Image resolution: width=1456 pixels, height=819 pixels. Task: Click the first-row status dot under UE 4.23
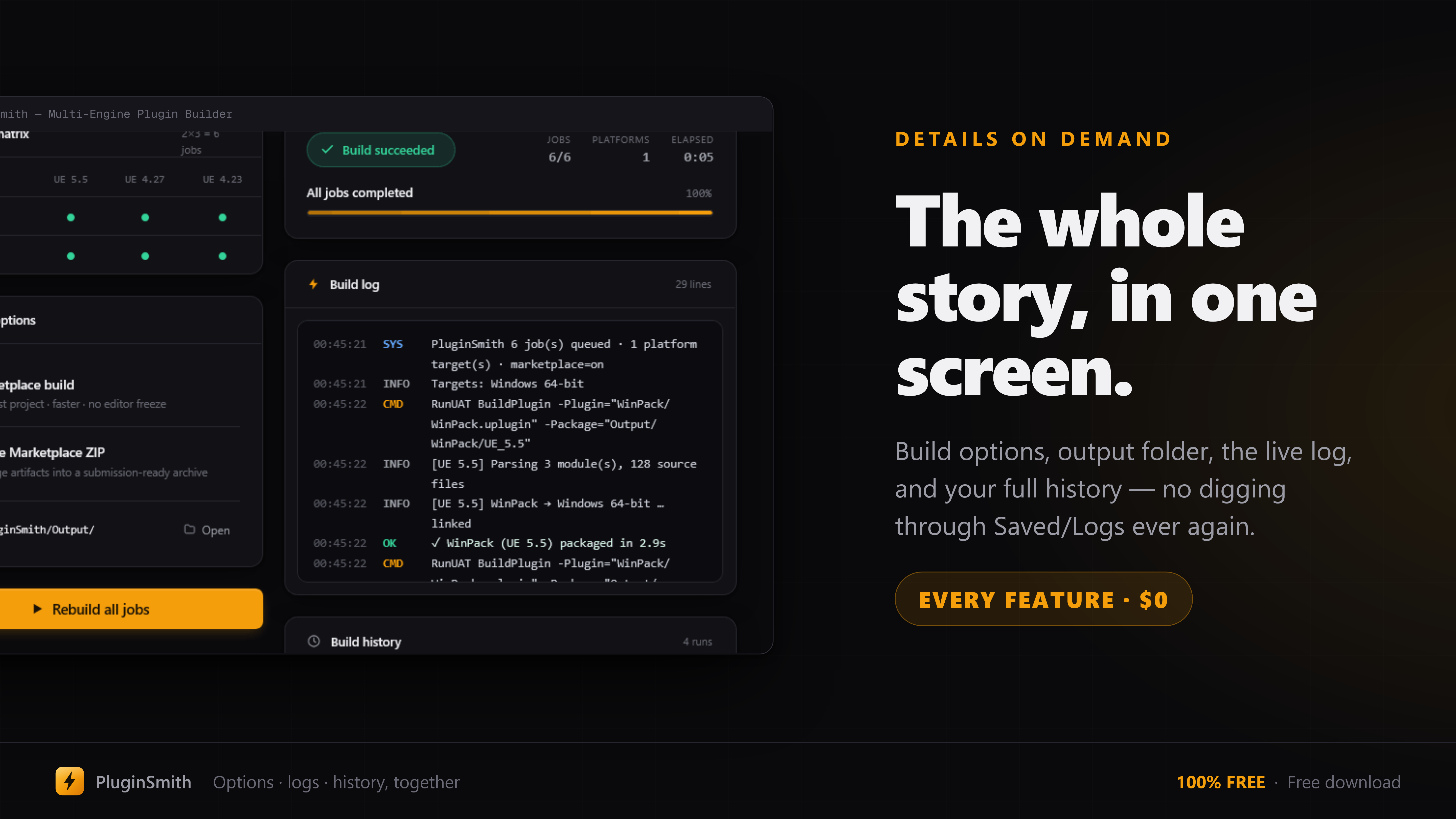[x=223, y=218]
